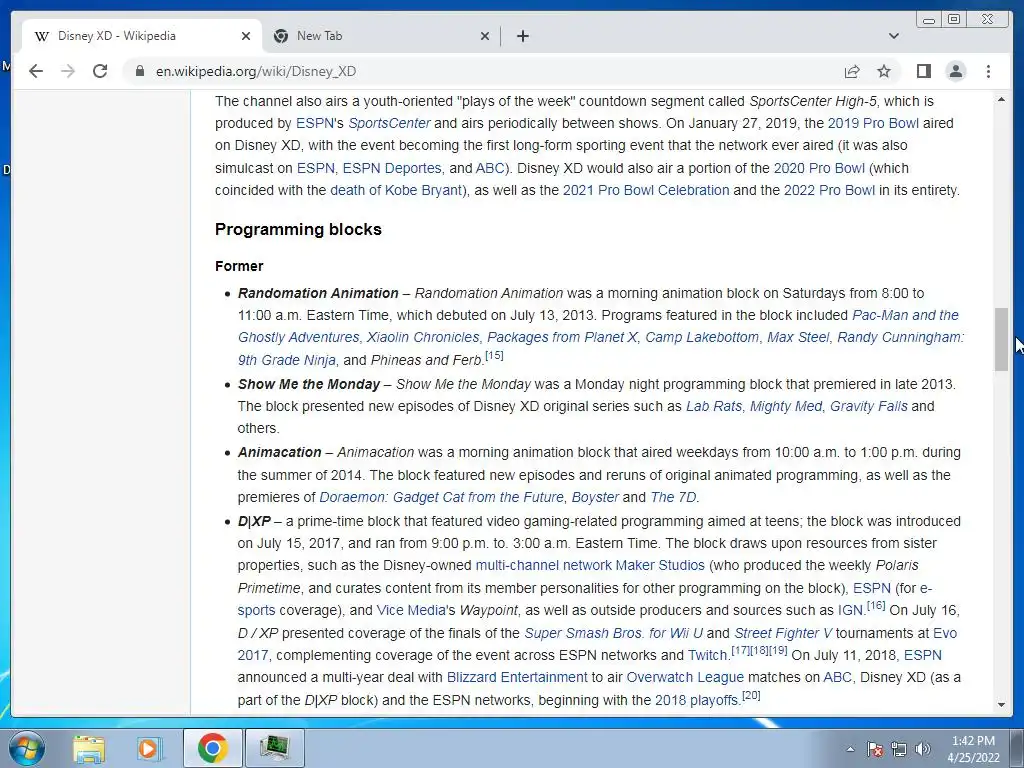1024x768 pixels.
Task: Open the IGN link
Action: click(x=850, y=611)
